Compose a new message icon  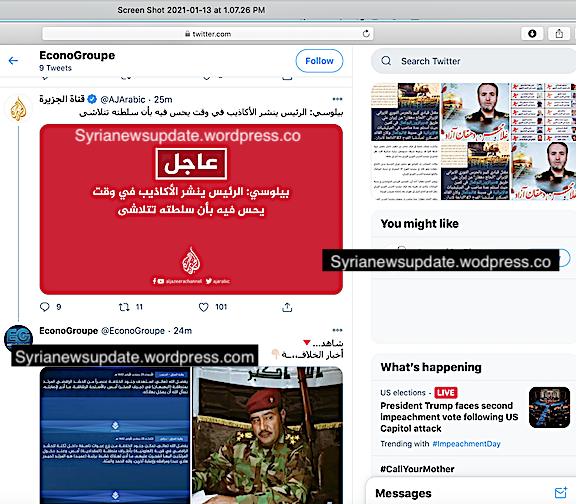click(561, 493)
